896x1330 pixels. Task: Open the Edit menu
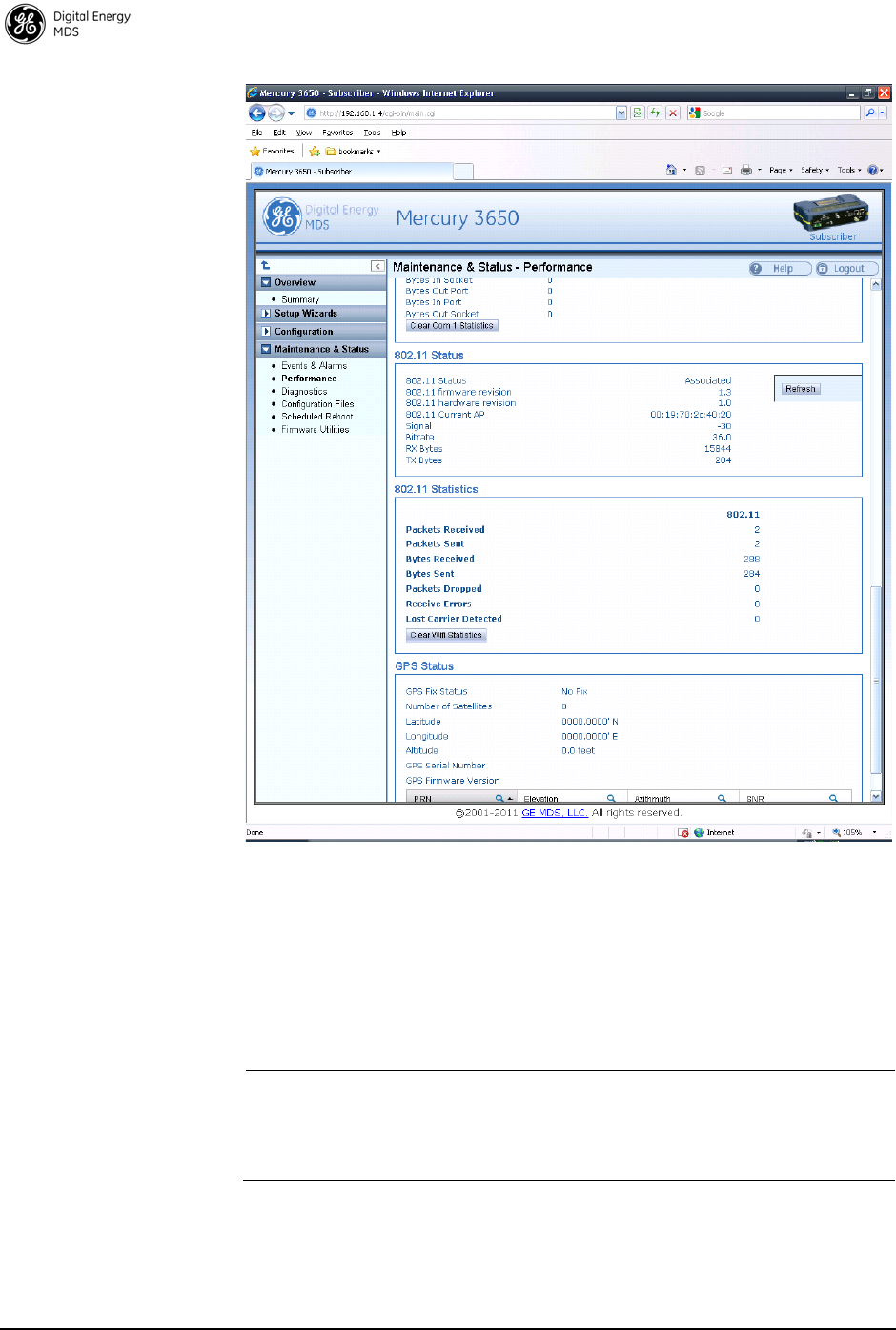278,133
